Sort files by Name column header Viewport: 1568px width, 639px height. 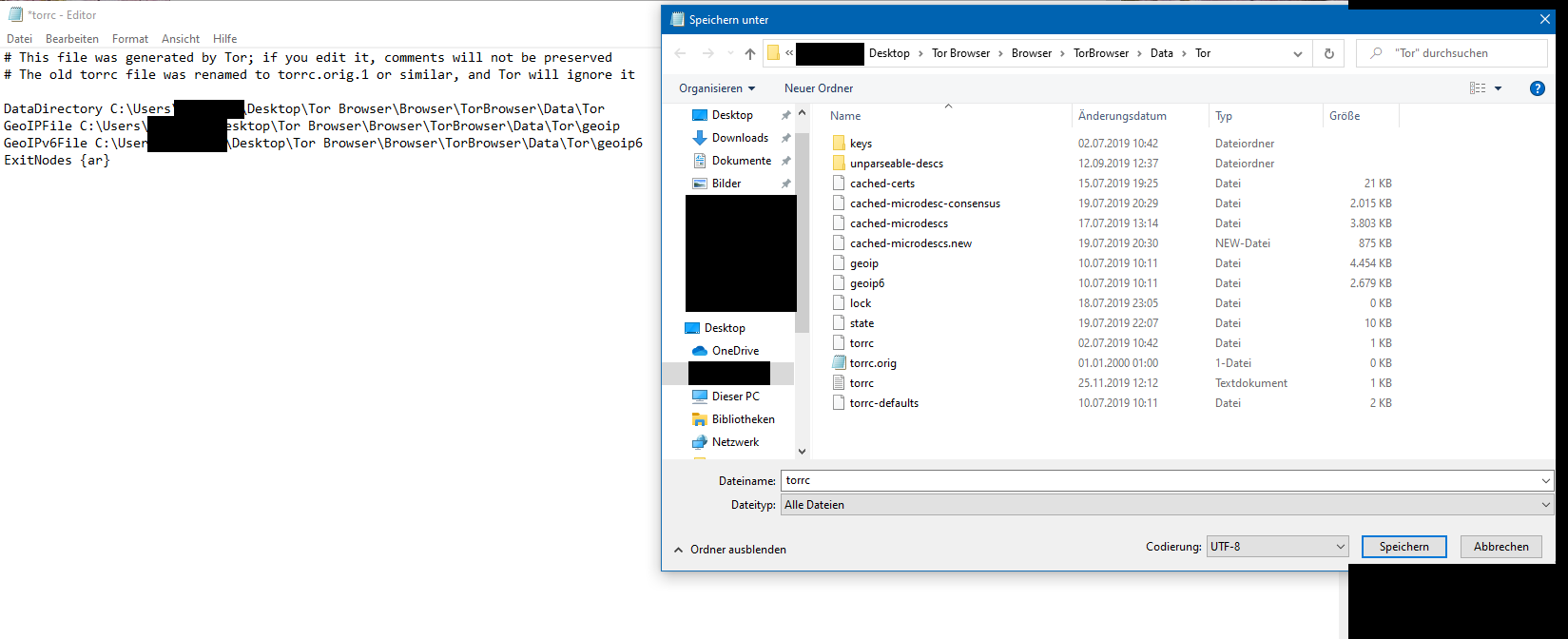point(845,116)
